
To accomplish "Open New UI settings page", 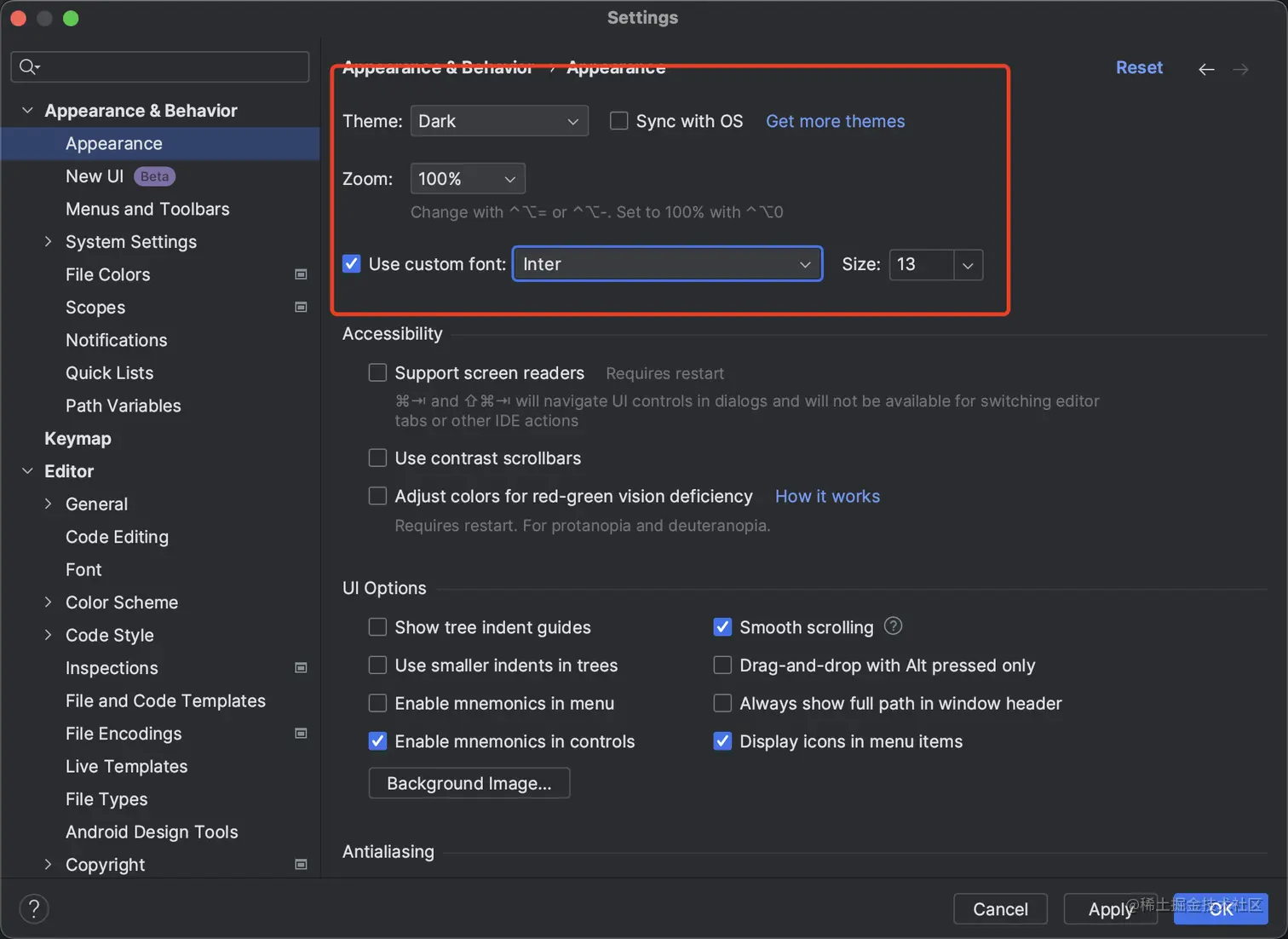I will point(95,176).
